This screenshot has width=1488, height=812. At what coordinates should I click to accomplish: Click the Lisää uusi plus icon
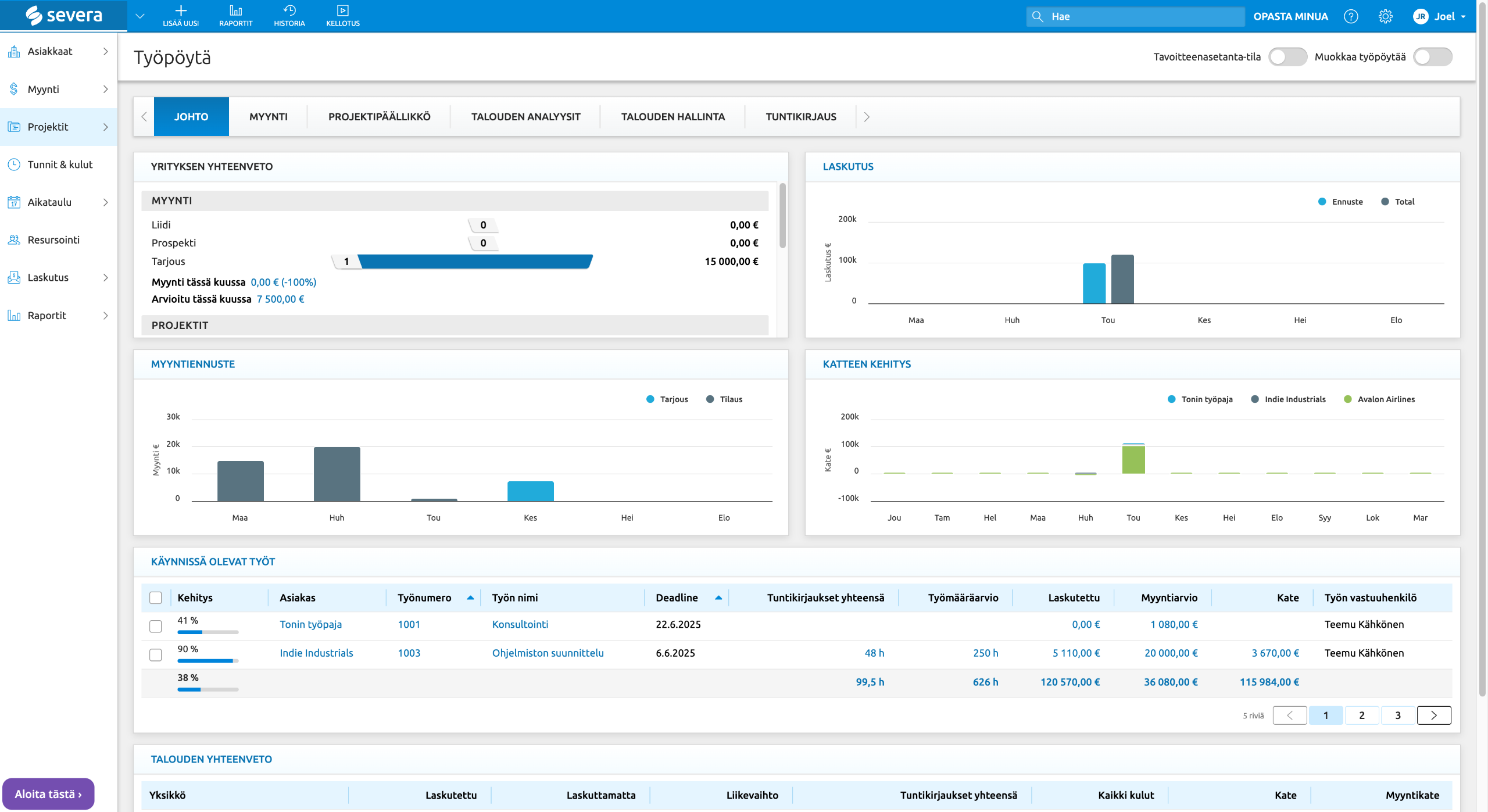(x=181, y=11)
